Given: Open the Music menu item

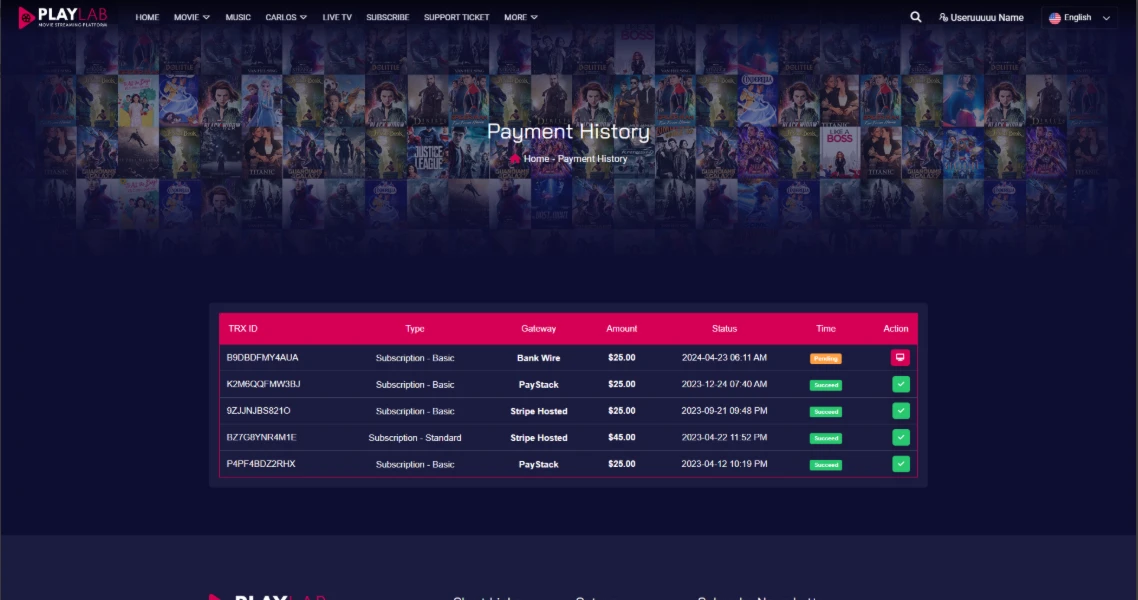Looking at the screenshot, I should [238, 17].
